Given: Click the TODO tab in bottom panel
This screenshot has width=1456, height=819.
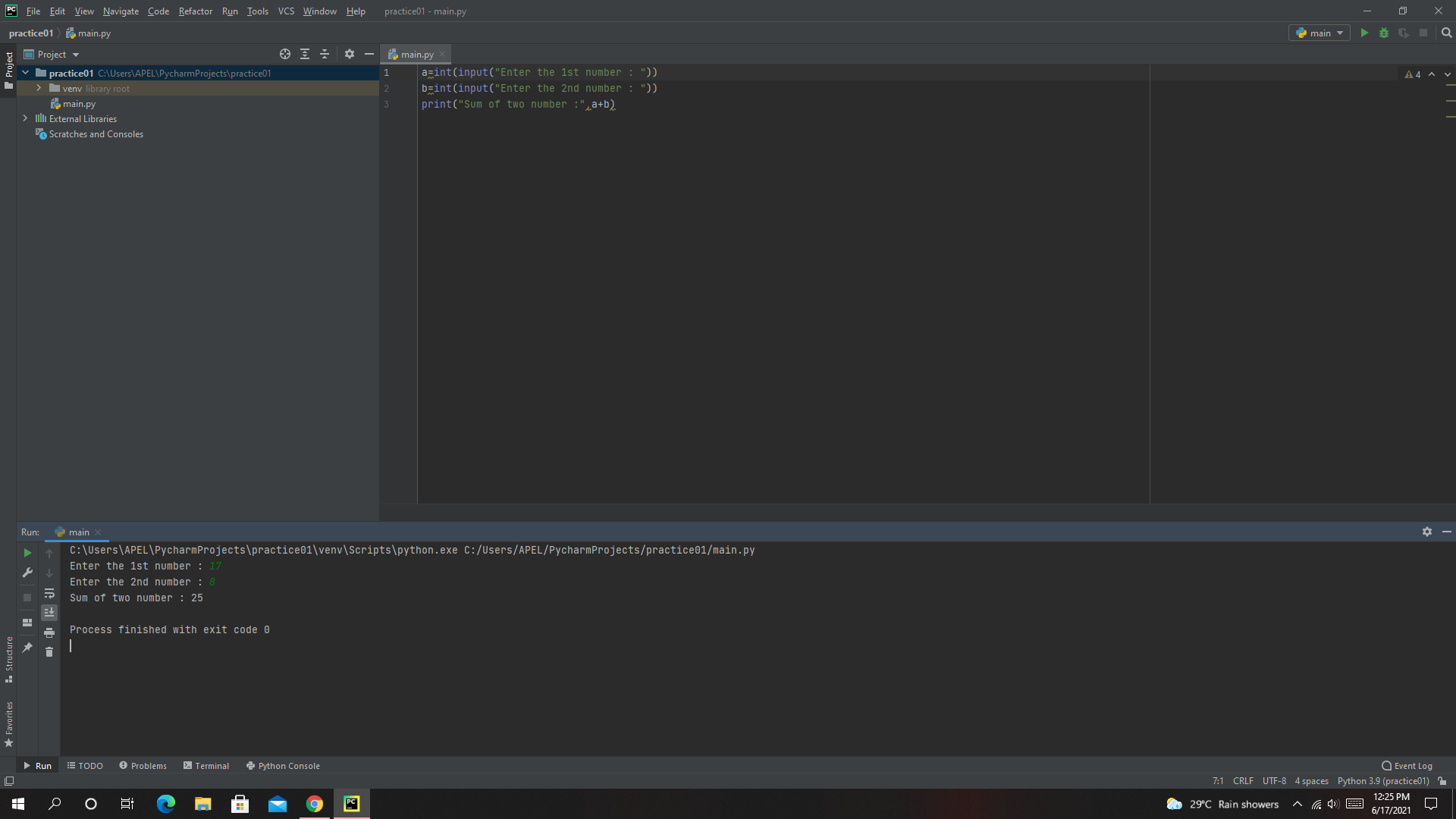Looking at the screenshot, I should 84,766.
